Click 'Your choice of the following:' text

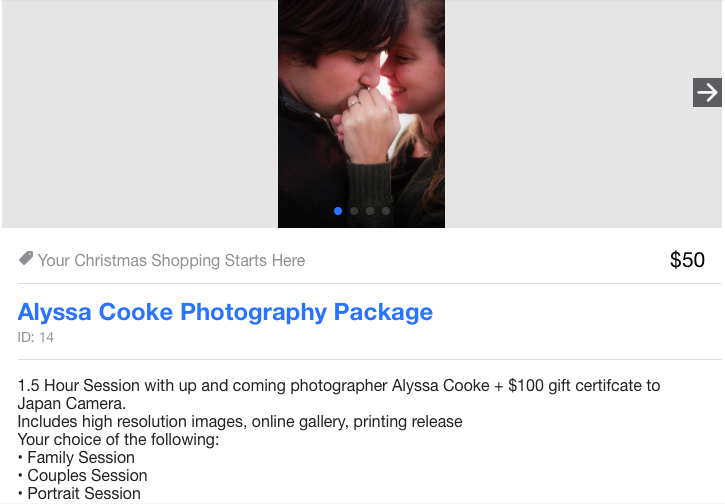[x=118, y=439]
